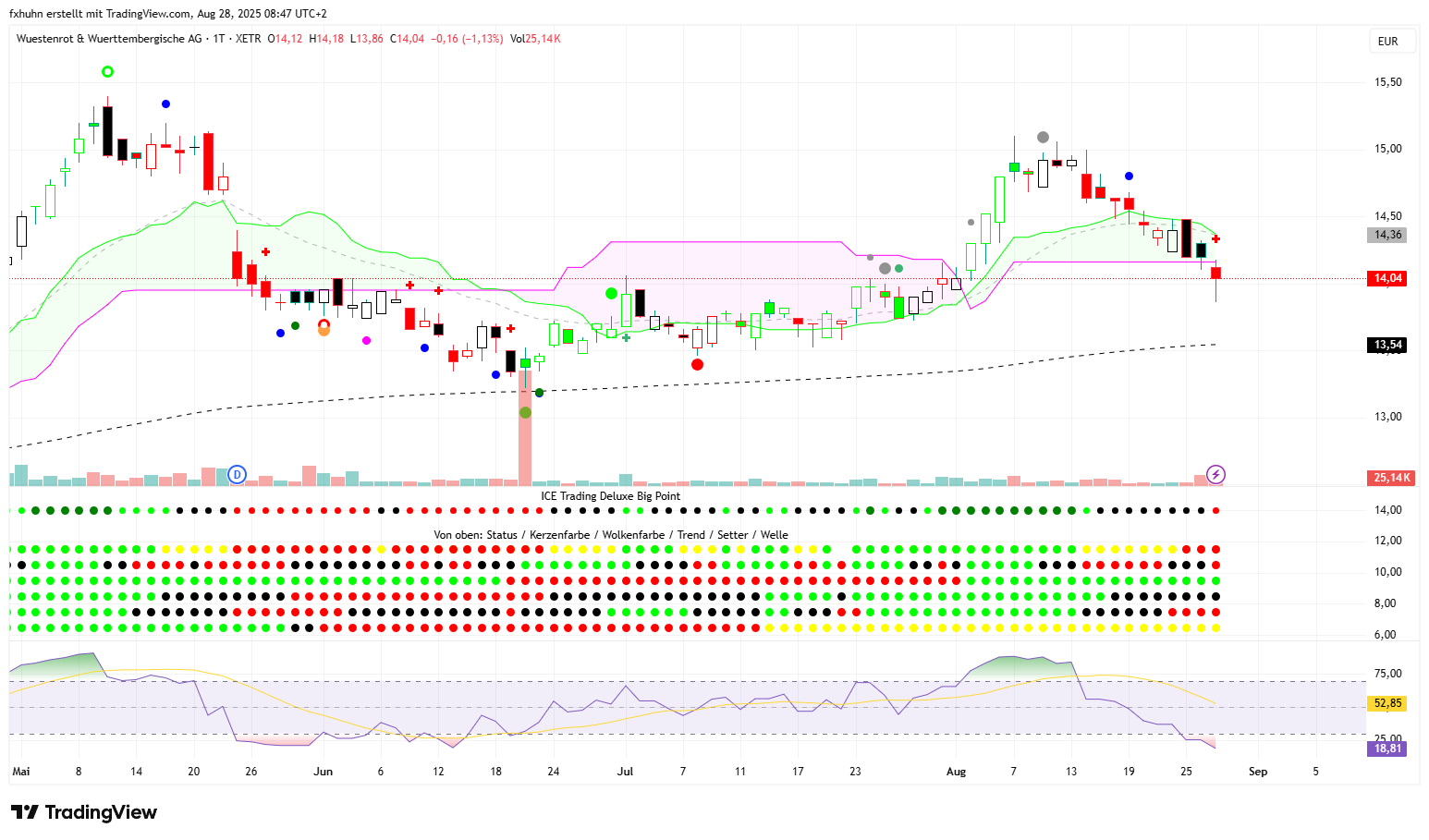Click the red 14,04 current price label
This screenshot has width=1429, height=840.
[1386, 278]
